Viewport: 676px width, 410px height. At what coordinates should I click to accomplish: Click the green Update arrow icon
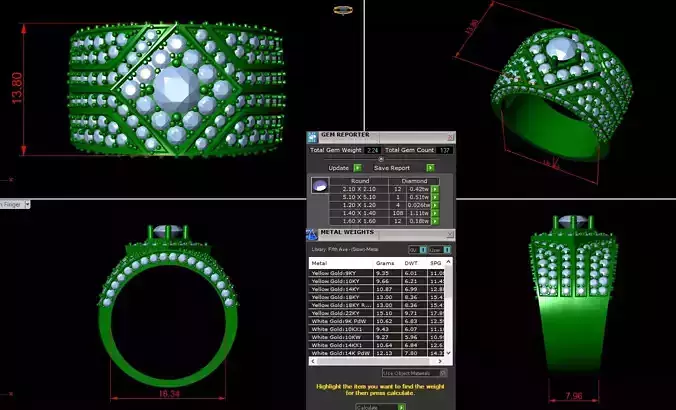[x=357, y=168]
